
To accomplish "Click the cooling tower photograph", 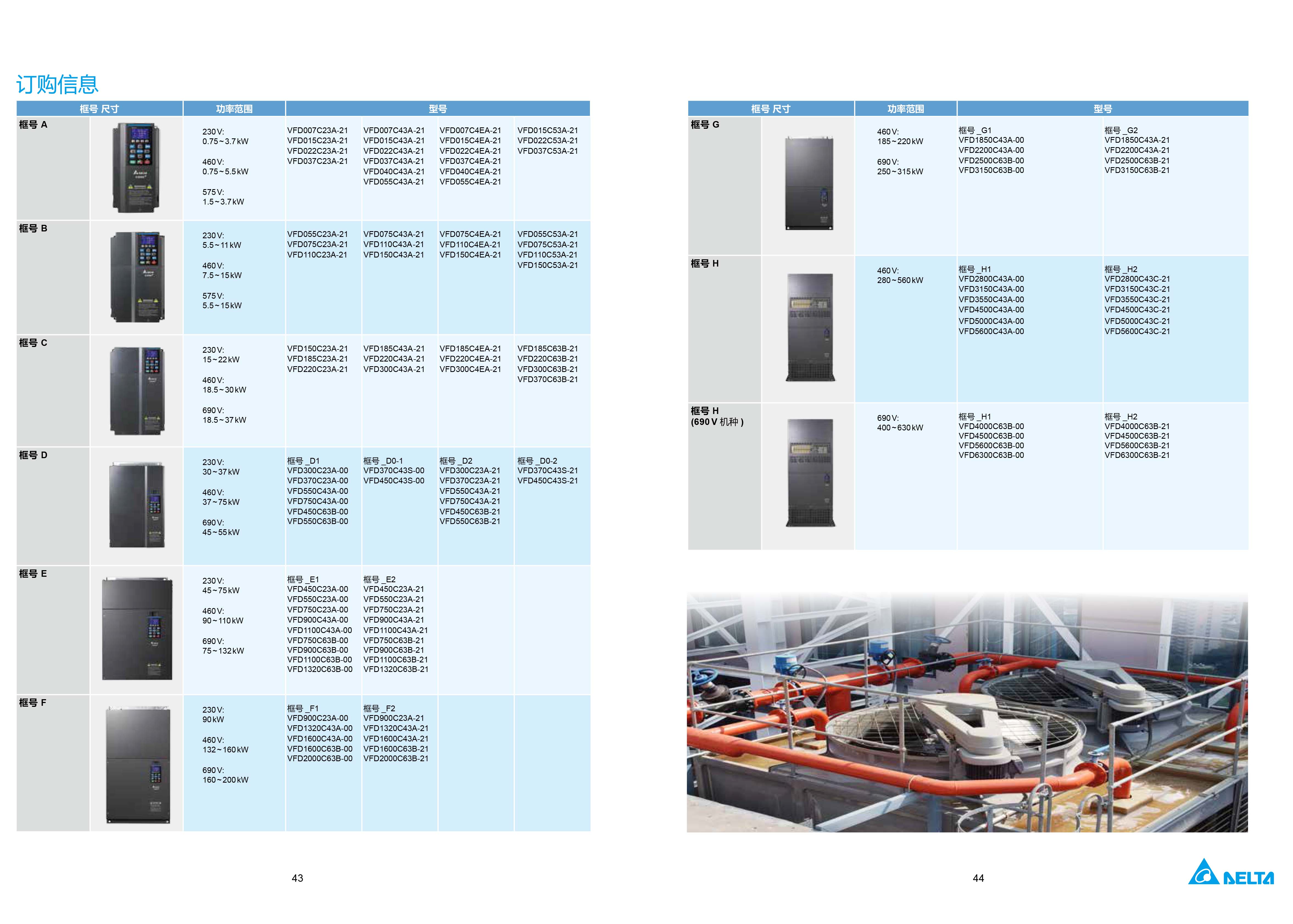I will (967, 712).
